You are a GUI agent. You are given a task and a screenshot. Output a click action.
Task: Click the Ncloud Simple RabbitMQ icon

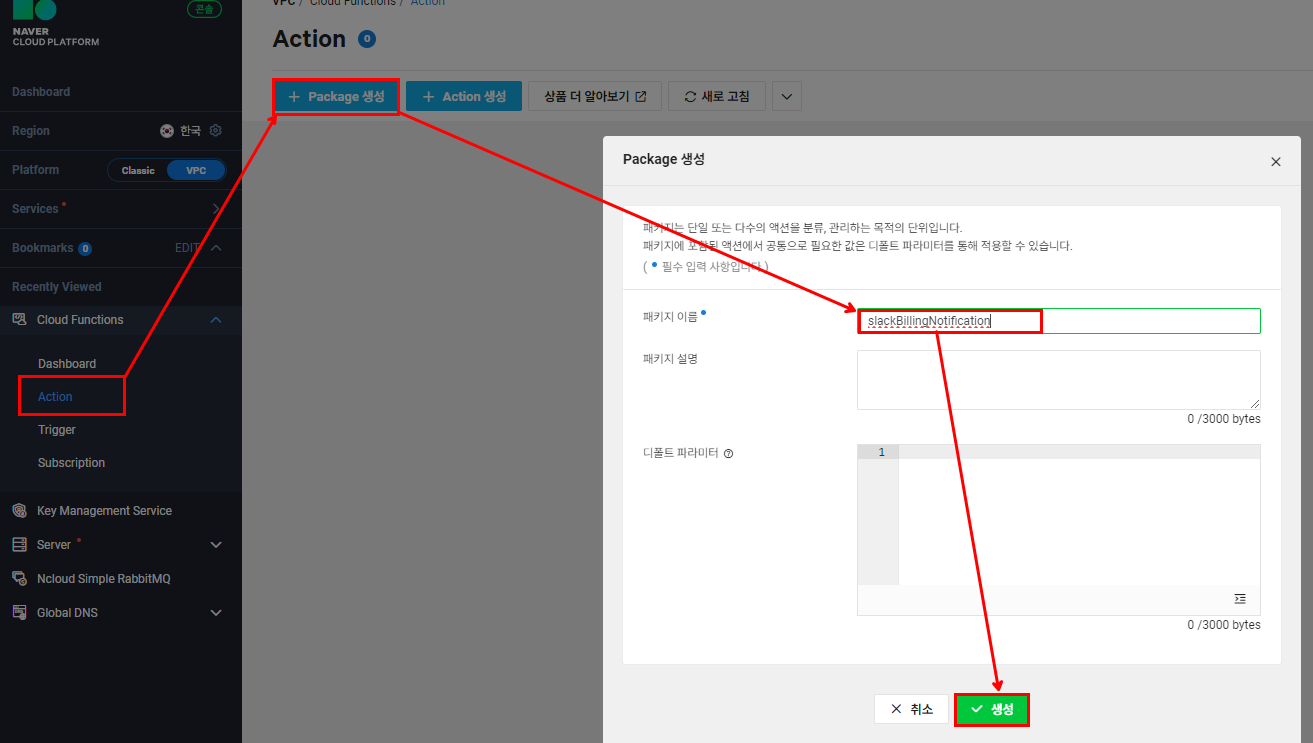coord(19,579)
